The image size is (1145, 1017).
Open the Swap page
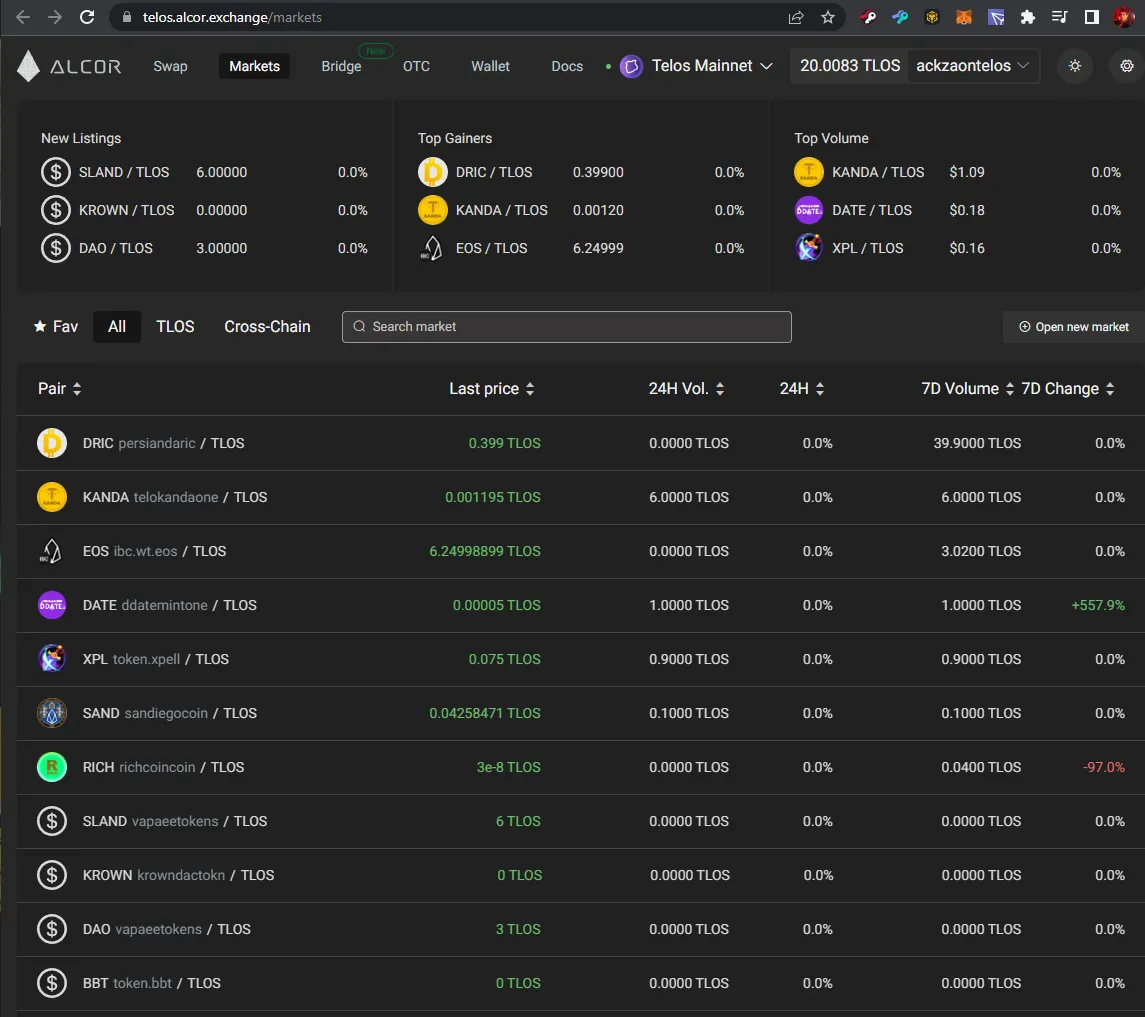[x=170, y=66]
